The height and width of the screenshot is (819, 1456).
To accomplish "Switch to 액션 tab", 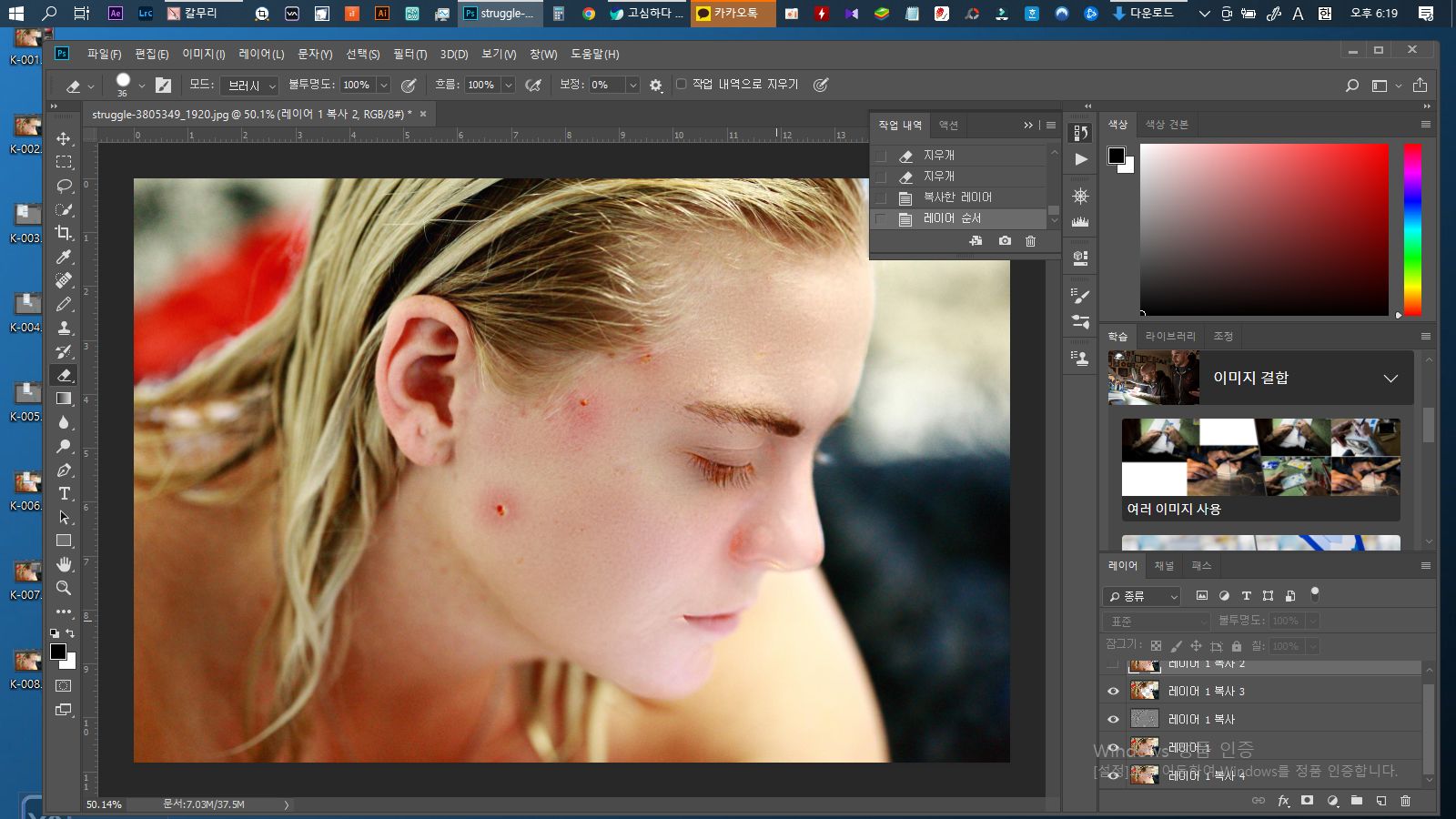I will coord(948,126).
